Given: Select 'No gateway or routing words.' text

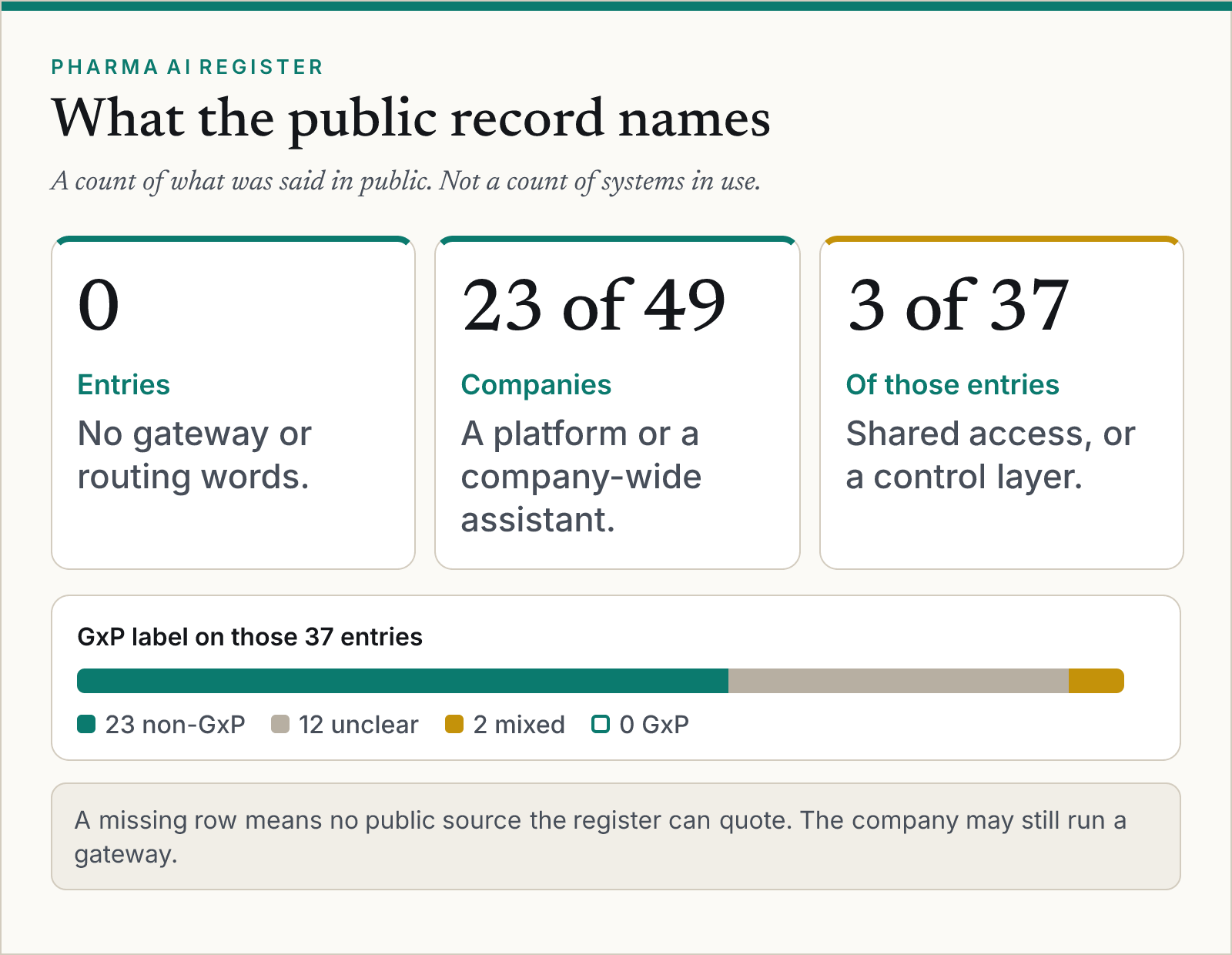Looking at the screenshot, I should click(194, 455).
